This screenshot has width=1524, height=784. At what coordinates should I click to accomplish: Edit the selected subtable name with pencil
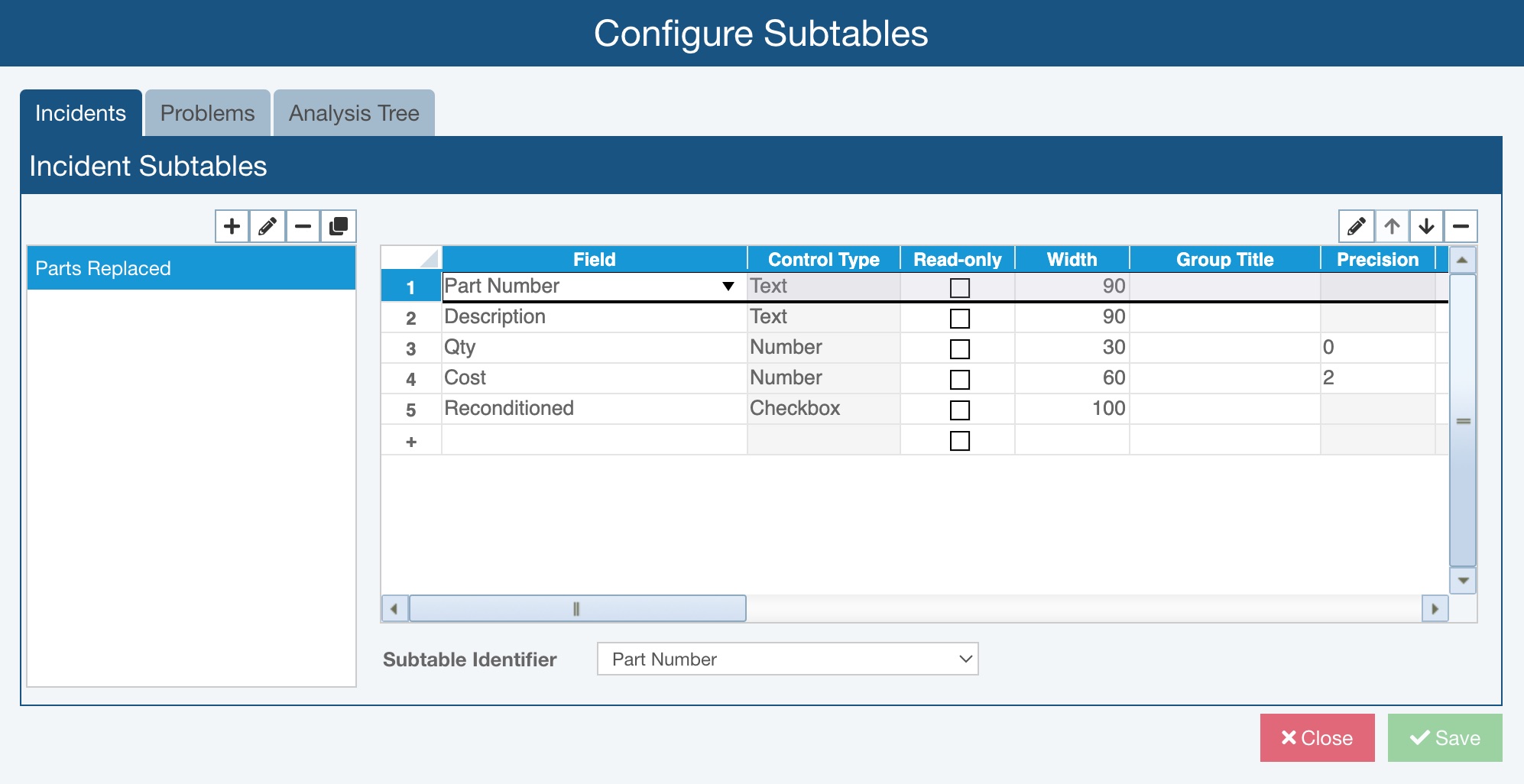[x=268, y=226]
